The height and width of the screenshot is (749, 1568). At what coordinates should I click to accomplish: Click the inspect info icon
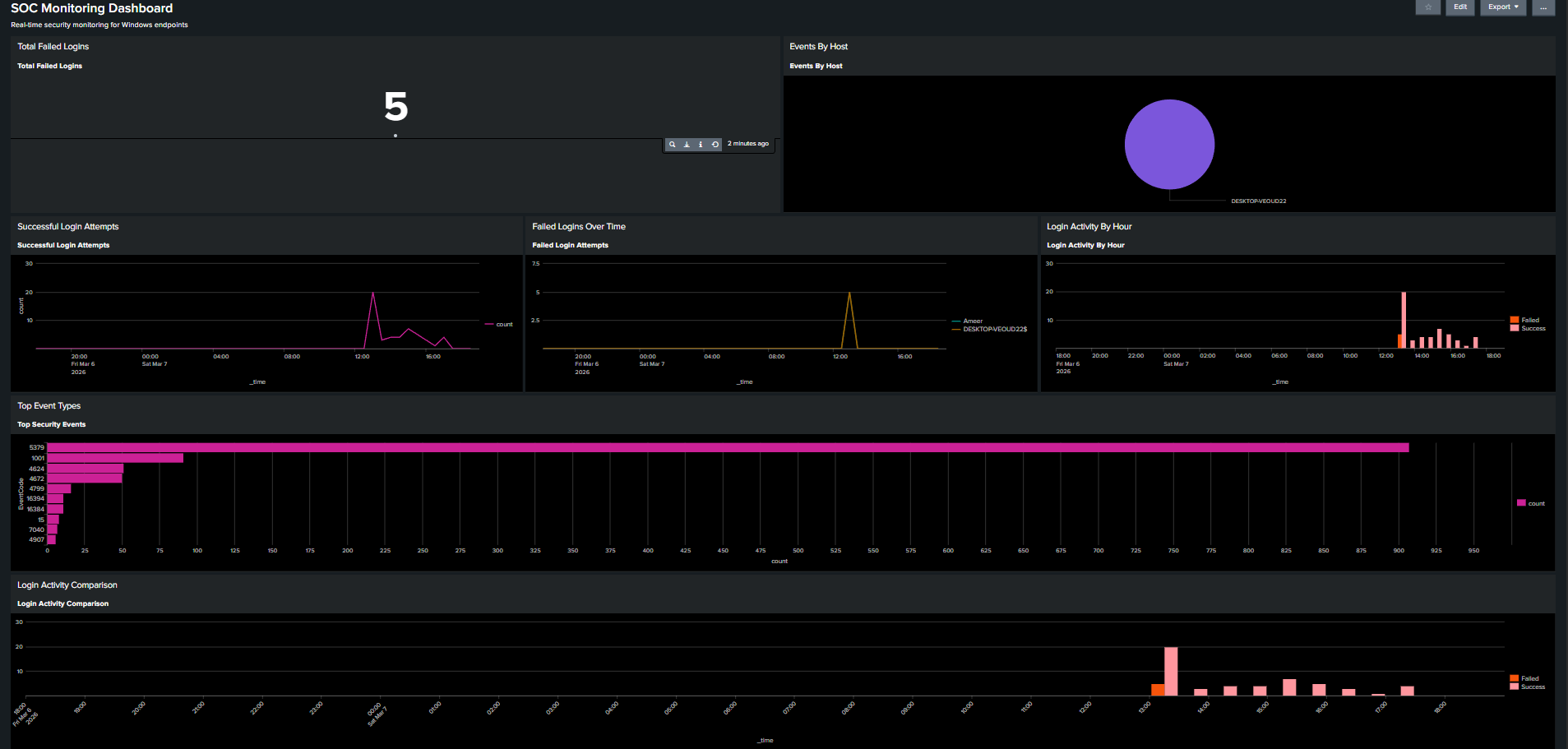(701, 145)
